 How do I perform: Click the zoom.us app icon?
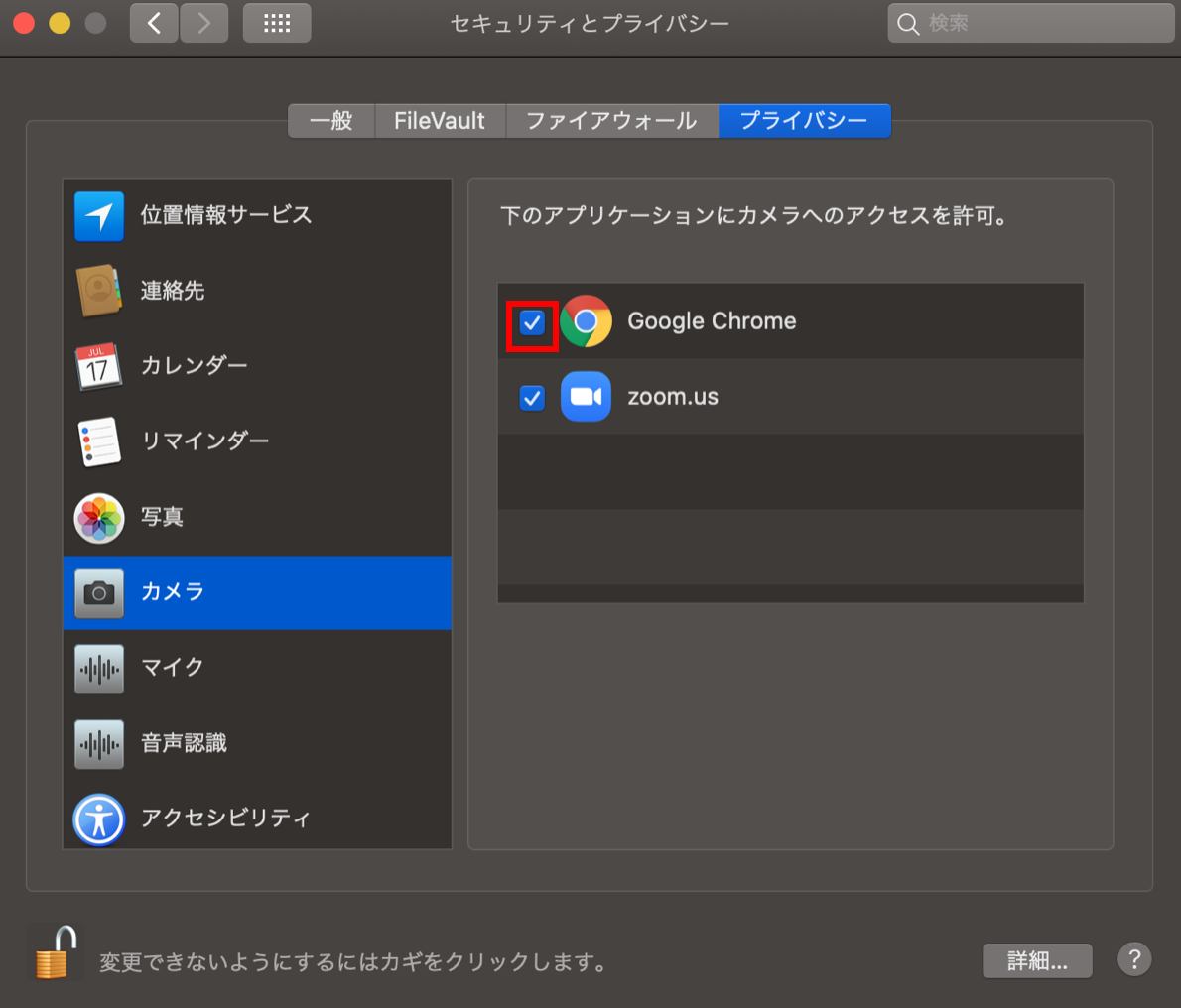coord(586,397)
